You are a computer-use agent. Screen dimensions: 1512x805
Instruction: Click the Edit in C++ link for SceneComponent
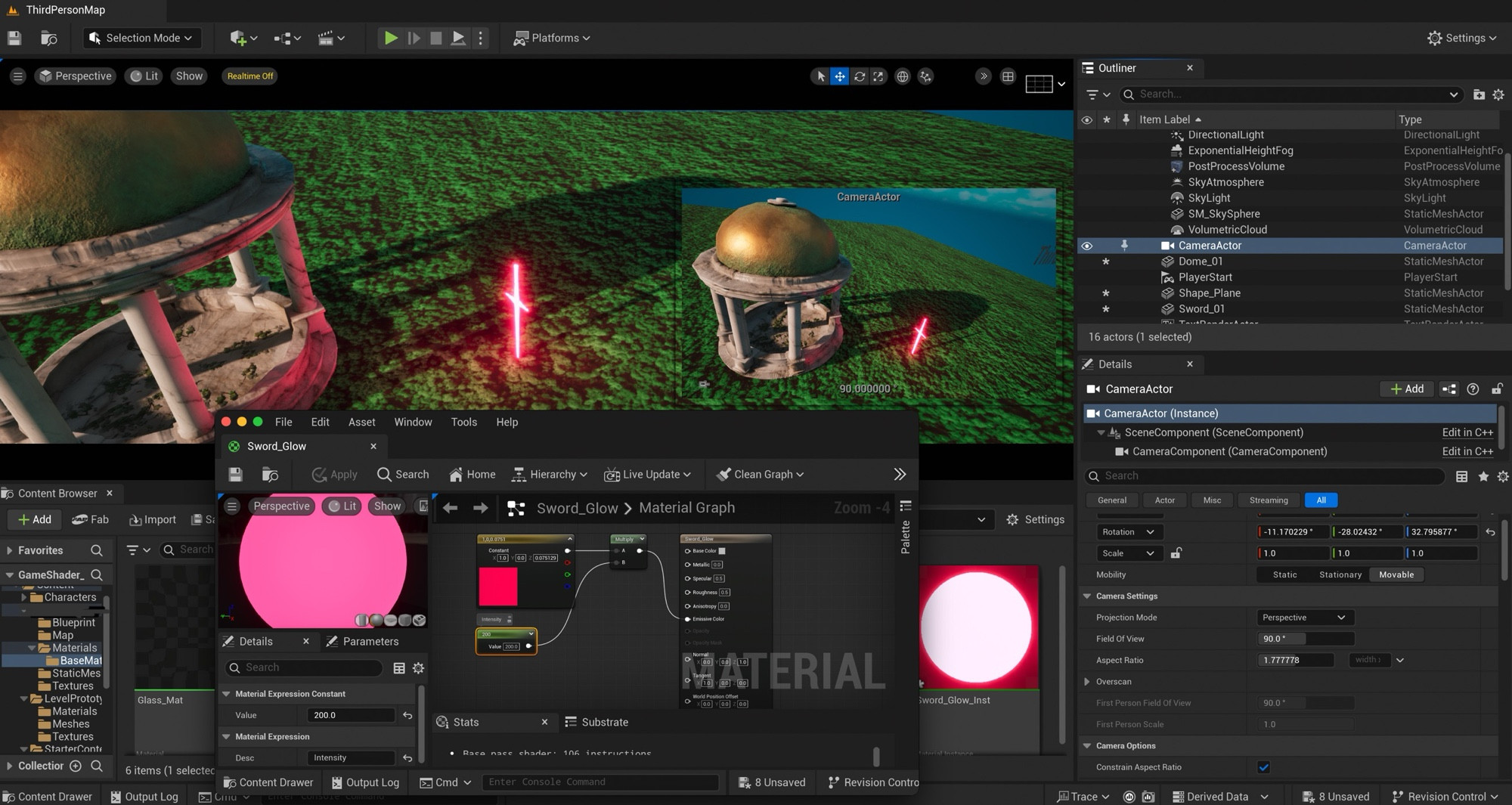[1467, 432]
